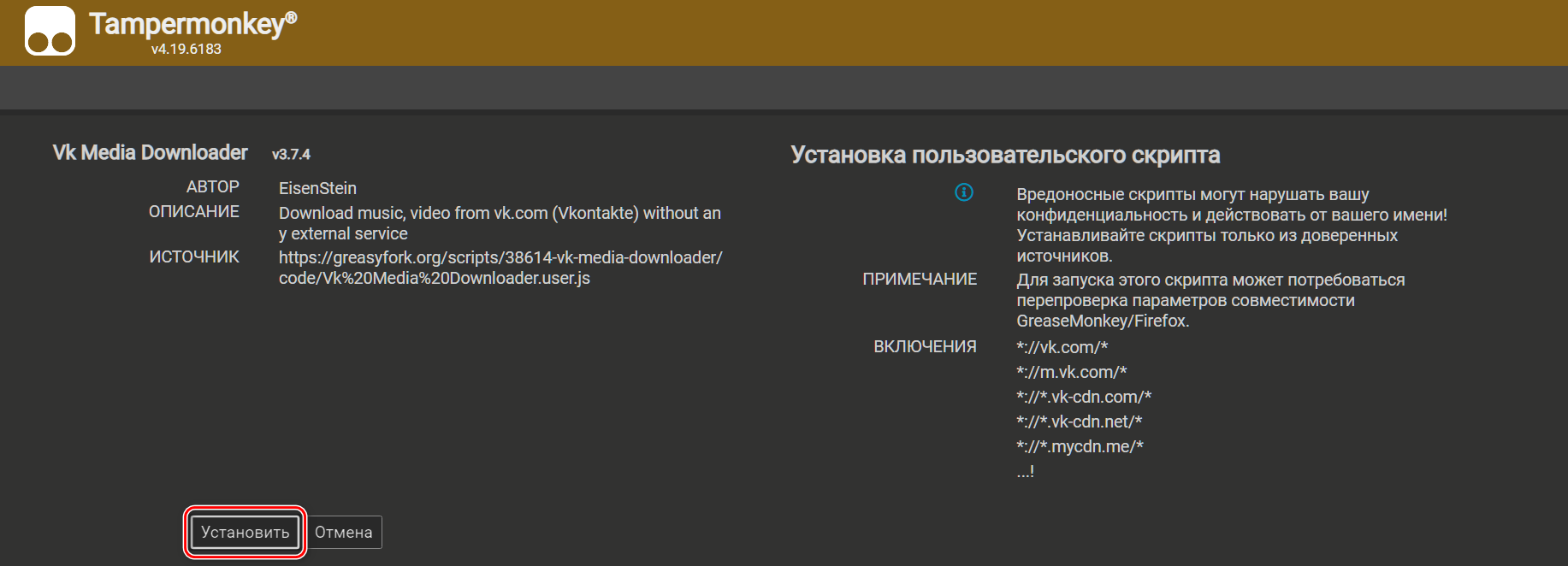The width and height of the screenshot is (1568, 566).
Task: Expand the truncated includes list "...!"
Action: (1026, 471)
